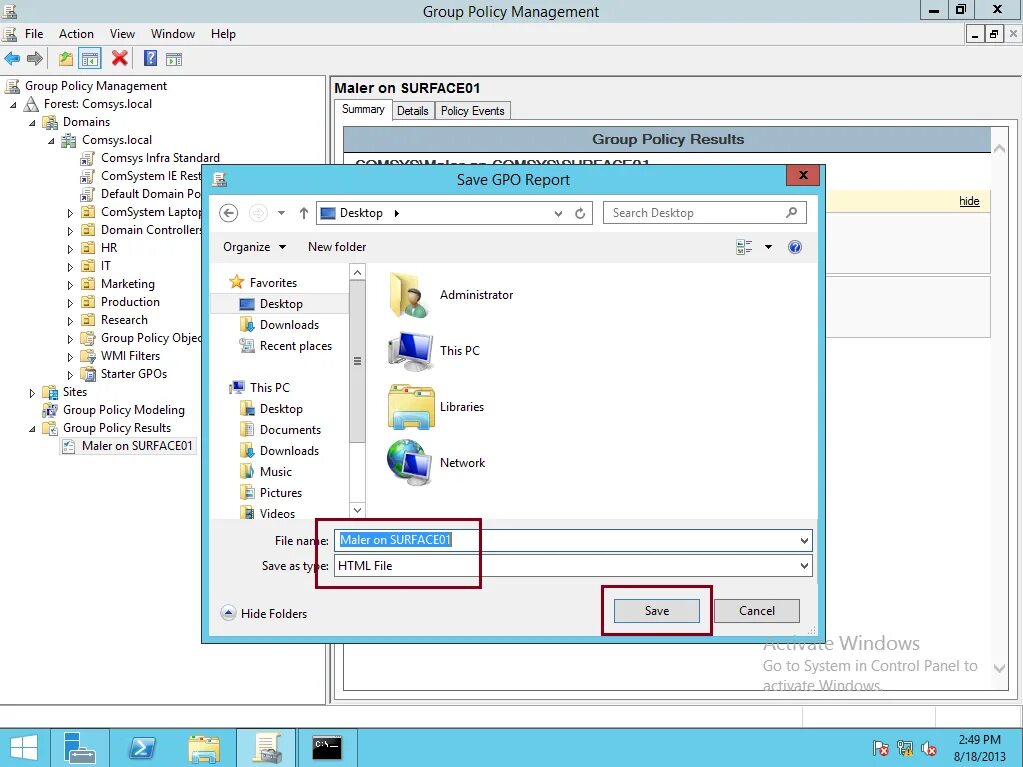Viewport: 1023px width, 767px height.
Task: Click the Start button on taskbar
Action: (x=23, y=747)
